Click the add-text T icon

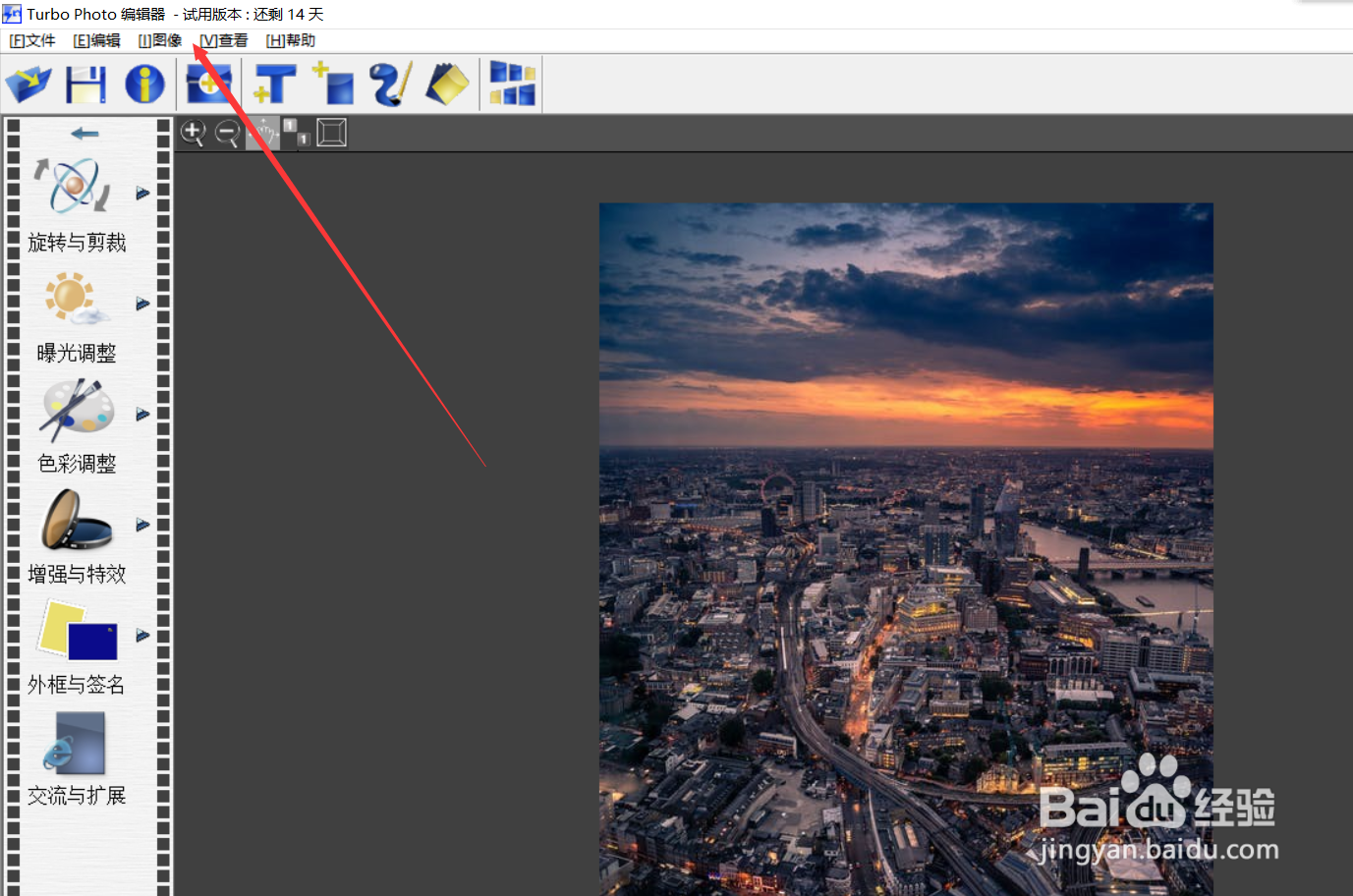(274, 84)
